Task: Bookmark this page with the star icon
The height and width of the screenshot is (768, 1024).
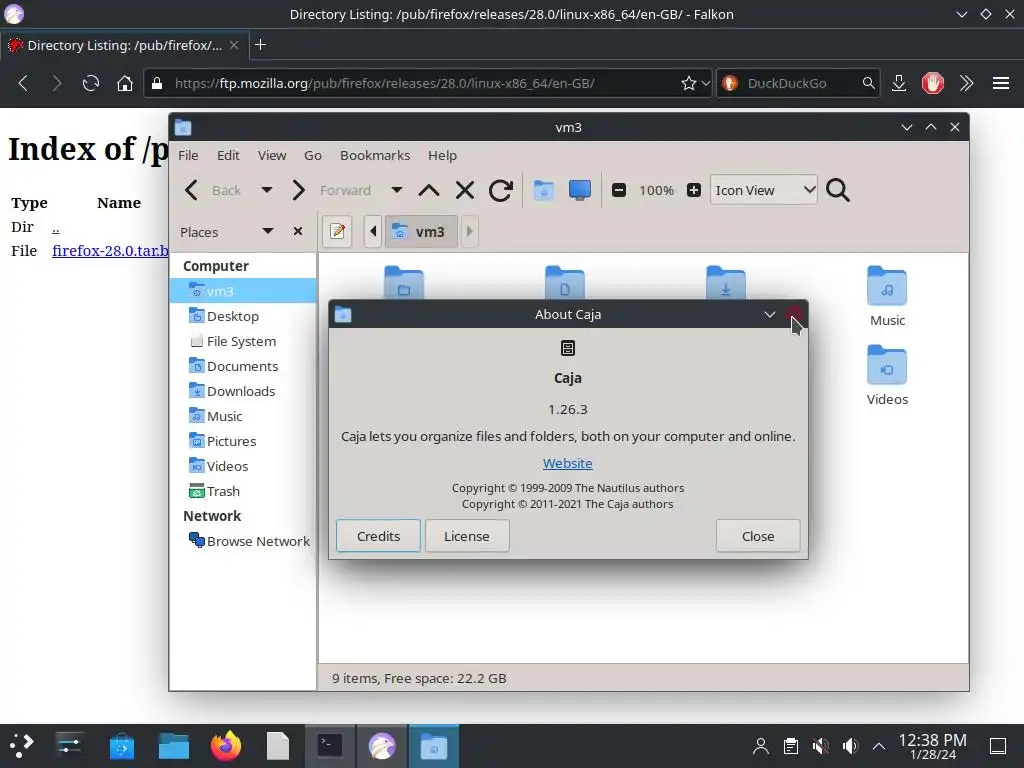Action: click(x=688, y=83)
